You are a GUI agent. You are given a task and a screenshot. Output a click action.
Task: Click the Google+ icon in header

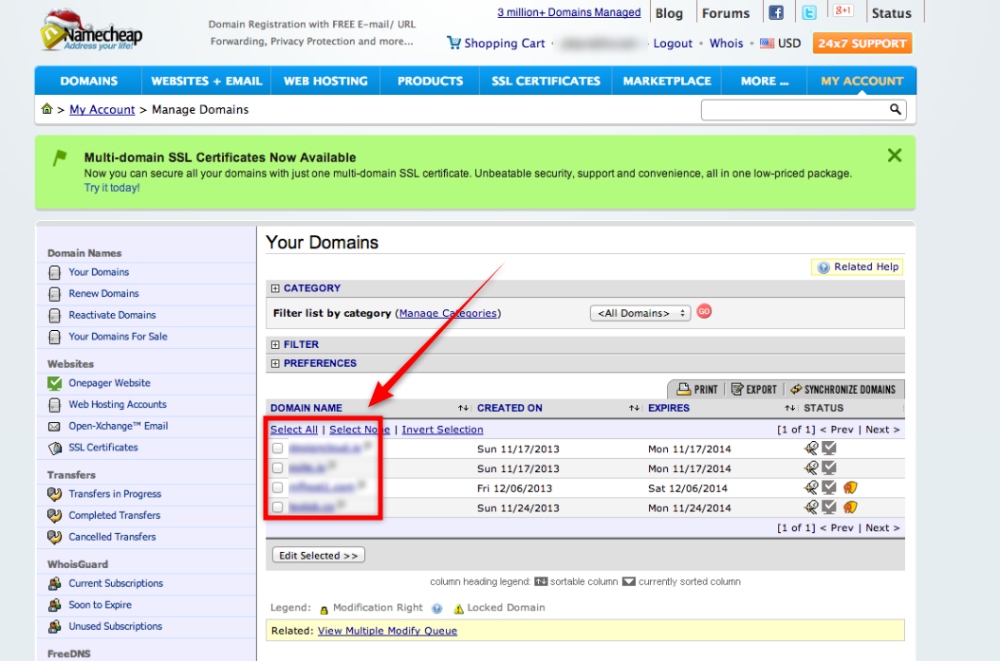[843, 12]
